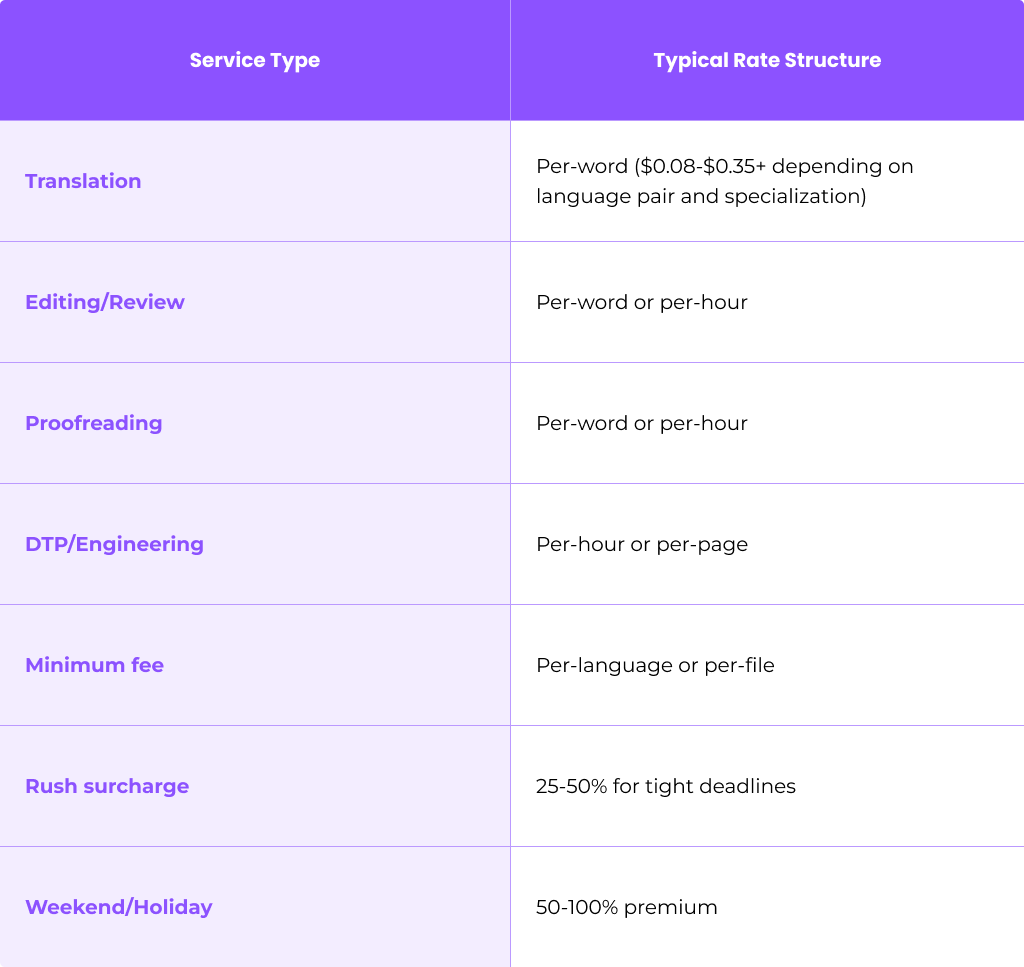Viewport: 1024px width, 967px height.
Task: Click the word 'Type' in the header
Action: 295,61
